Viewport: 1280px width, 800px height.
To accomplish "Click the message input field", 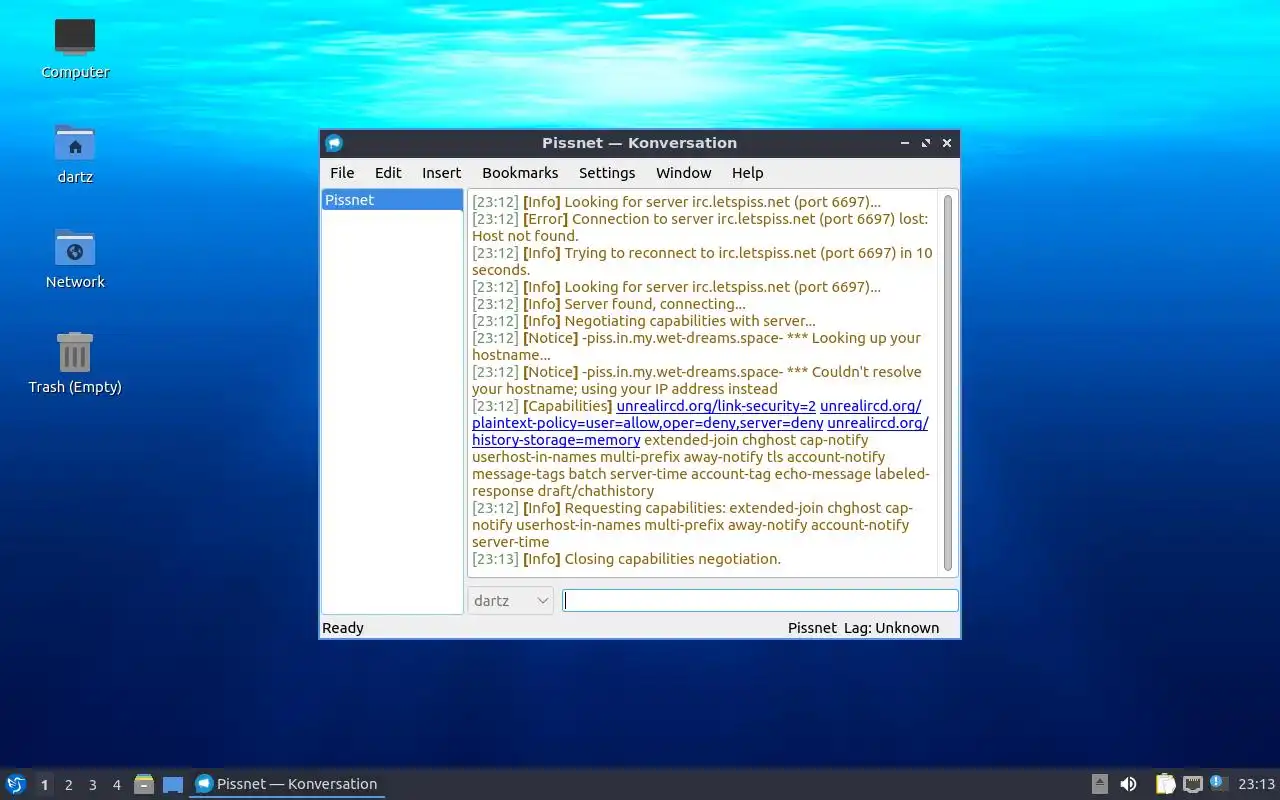I will 760,600.
